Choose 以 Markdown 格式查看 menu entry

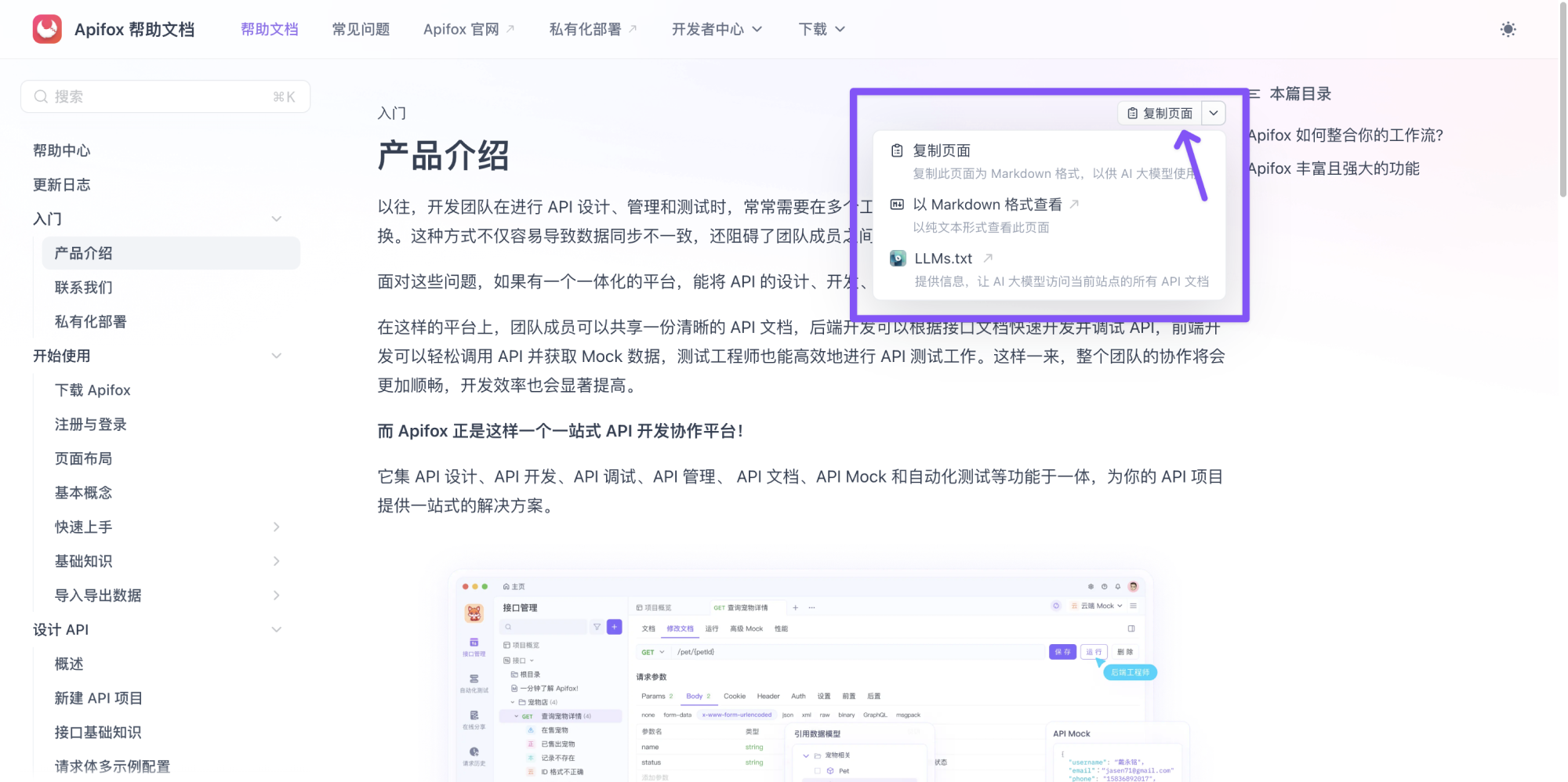point(1048,215)
